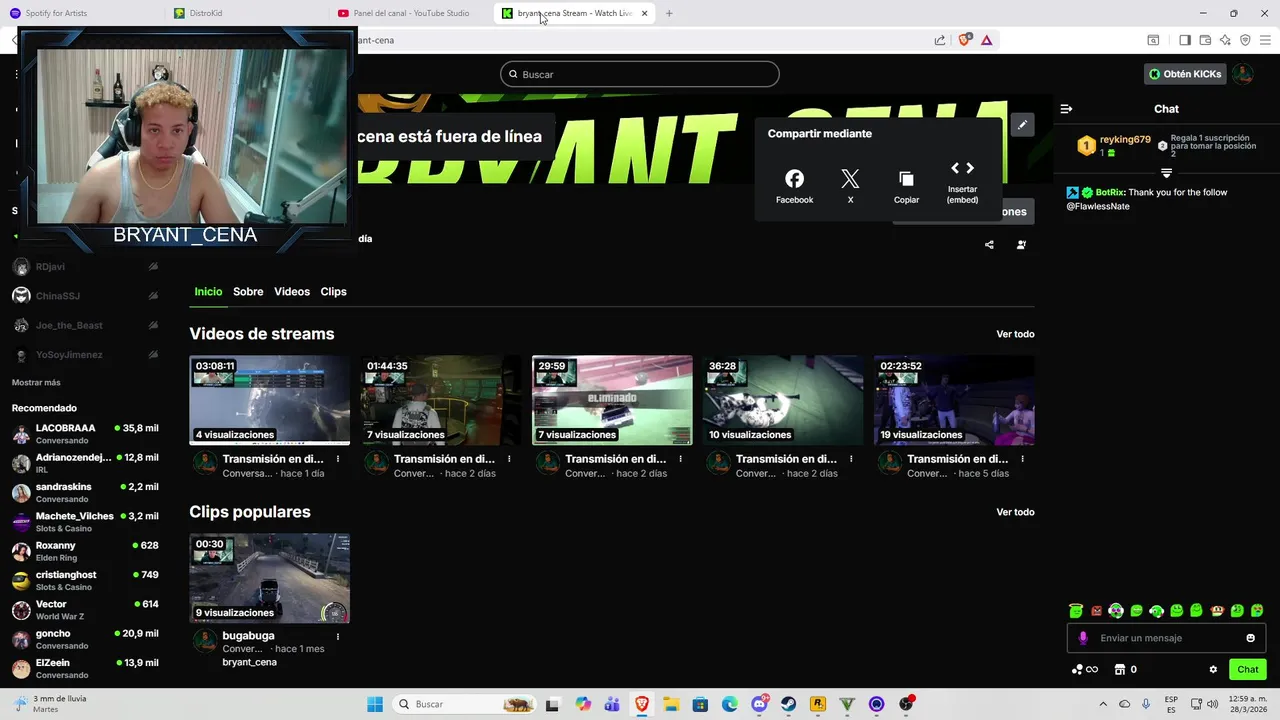Screen dimensions: 1280x720
Task: Click the banner edit pencil icon
Action: 1022,125
